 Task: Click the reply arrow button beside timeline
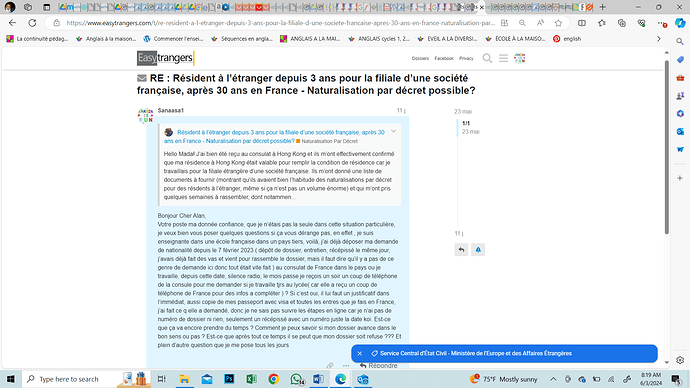461,250
